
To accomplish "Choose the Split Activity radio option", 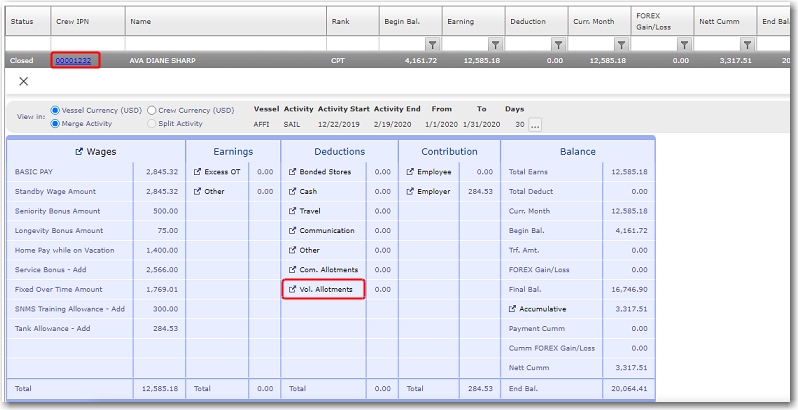I will coord(152,123).
